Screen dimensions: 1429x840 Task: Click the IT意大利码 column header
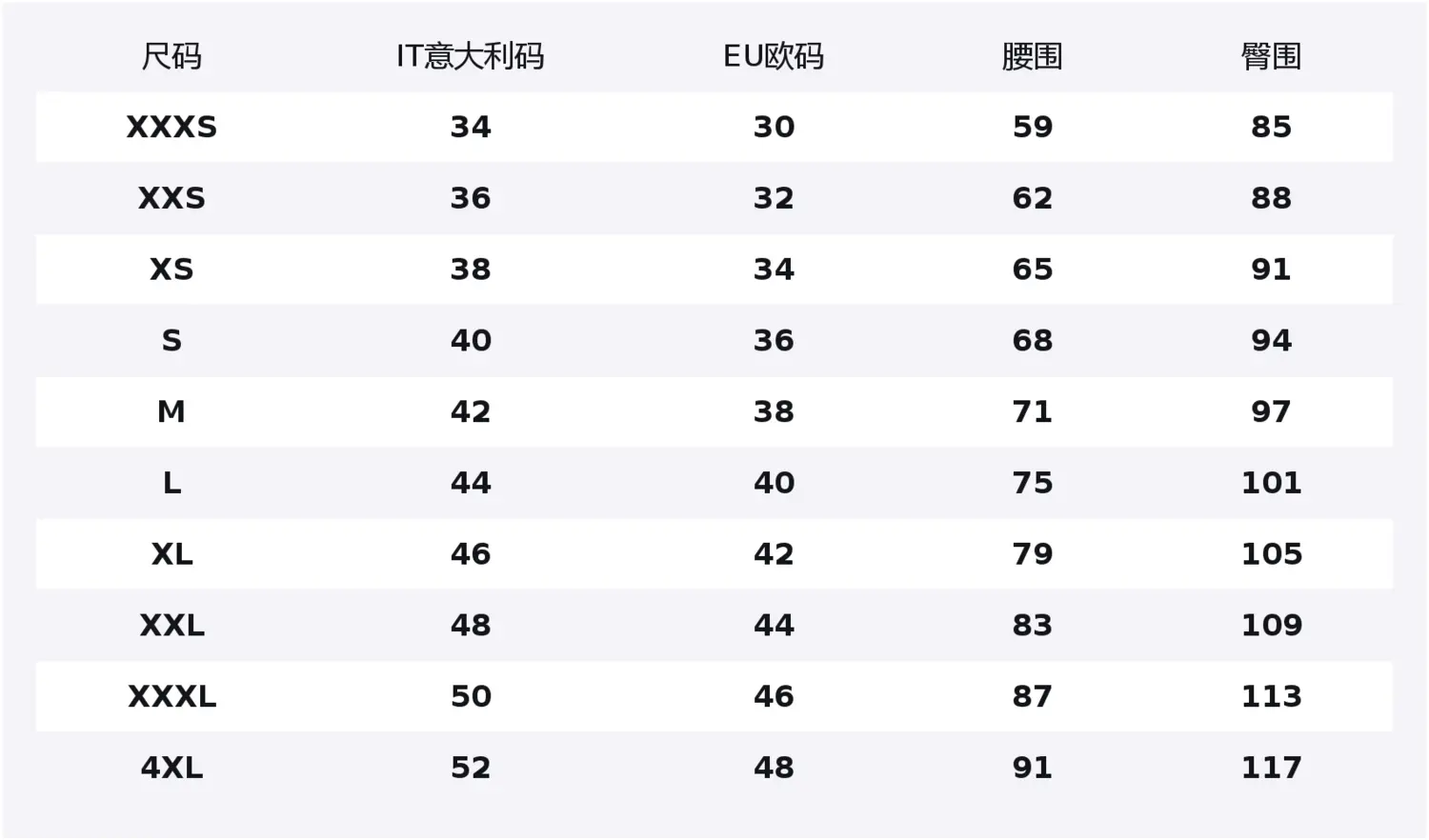[470, 57]
